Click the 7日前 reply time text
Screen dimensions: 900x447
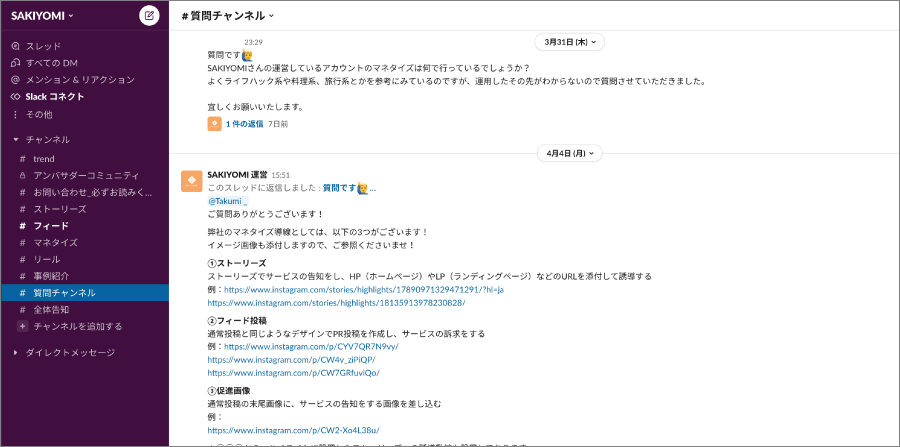(x=278, y=123)
